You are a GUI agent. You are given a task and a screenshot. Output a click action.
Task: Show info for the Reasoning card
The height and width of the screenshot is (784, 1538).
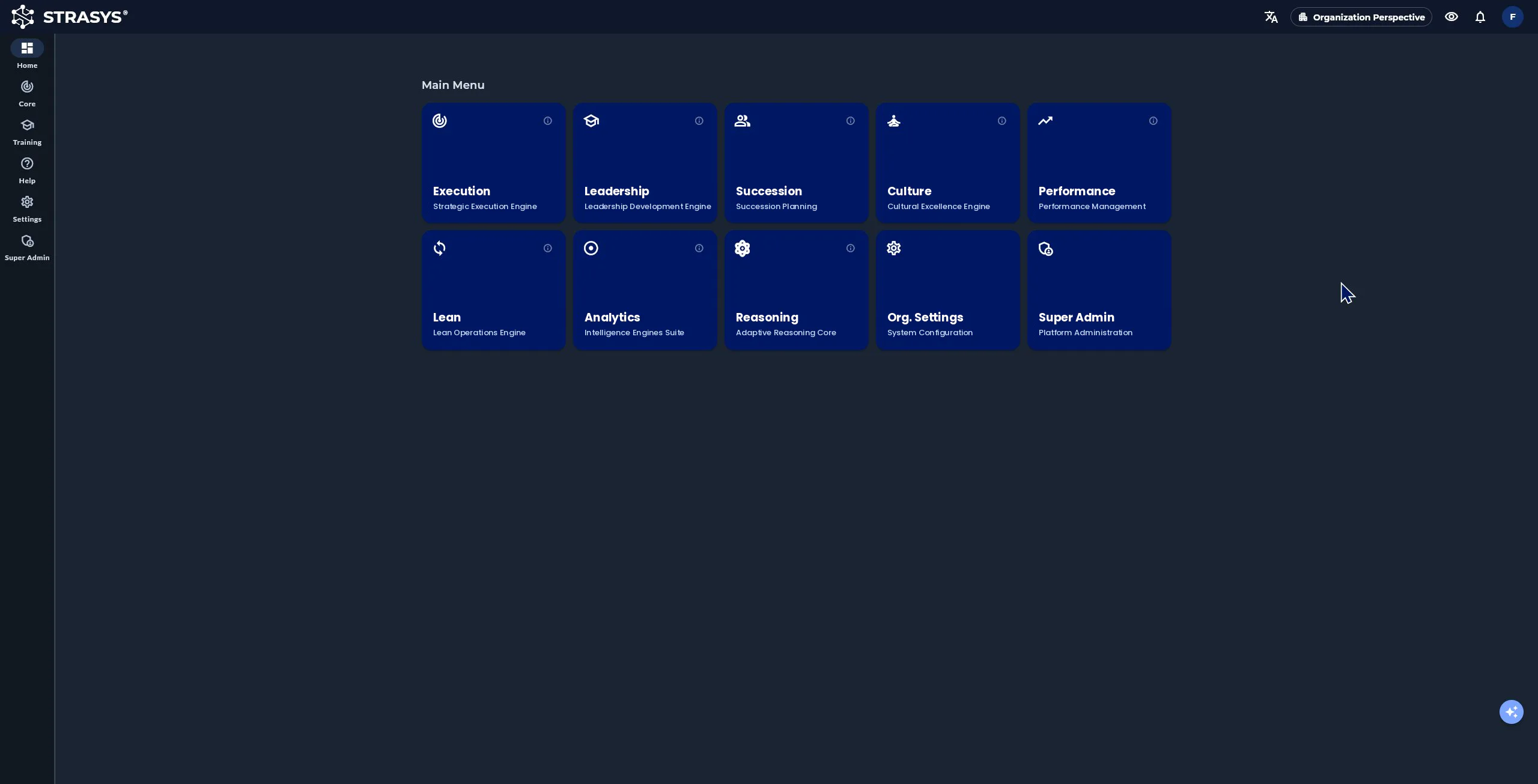(851, 248)
